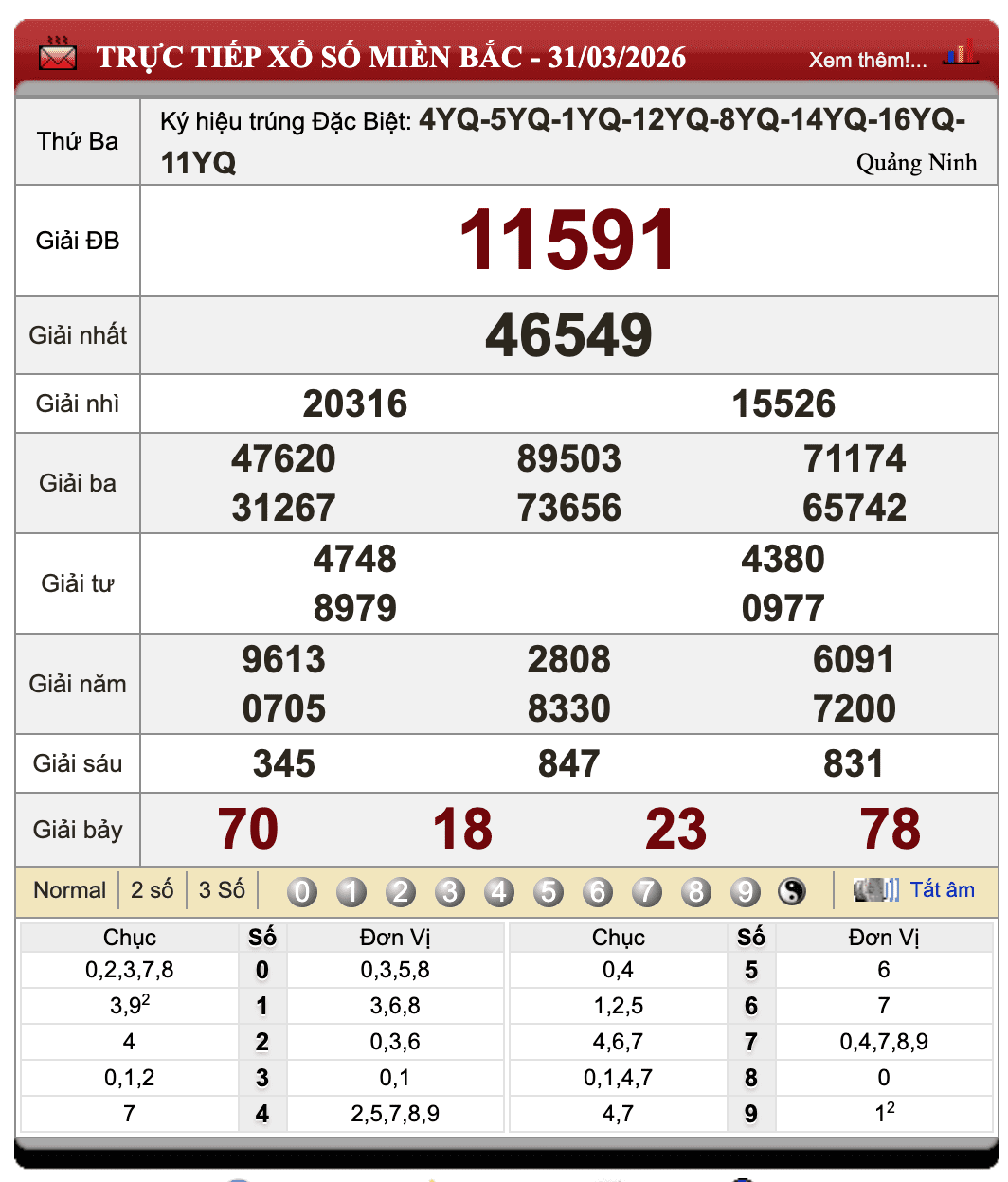Select the special prize number 11591

(x=567, y=240)
